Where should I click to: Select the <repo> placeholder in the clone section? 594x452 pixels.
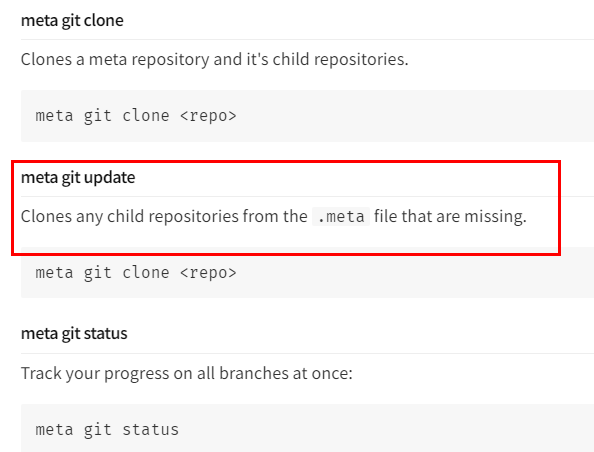(208, 116)
